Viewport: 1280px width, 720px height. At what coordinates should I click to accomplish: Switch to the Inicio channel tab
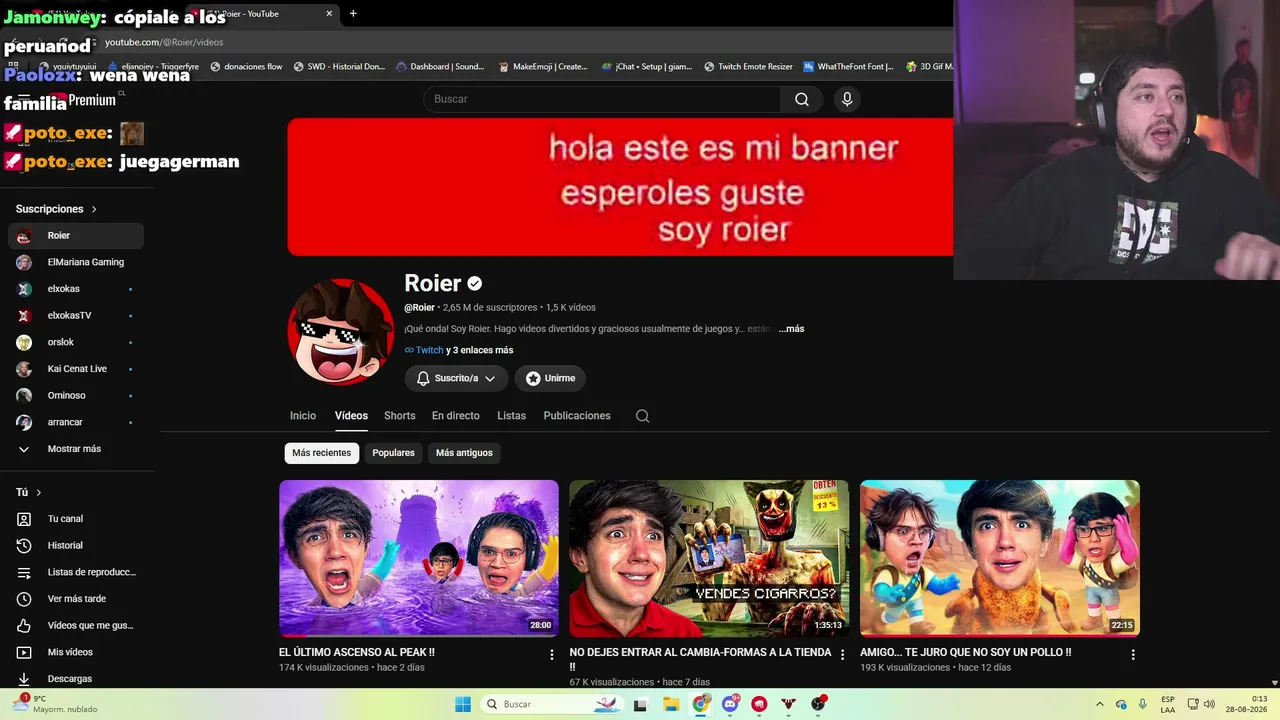303,416
